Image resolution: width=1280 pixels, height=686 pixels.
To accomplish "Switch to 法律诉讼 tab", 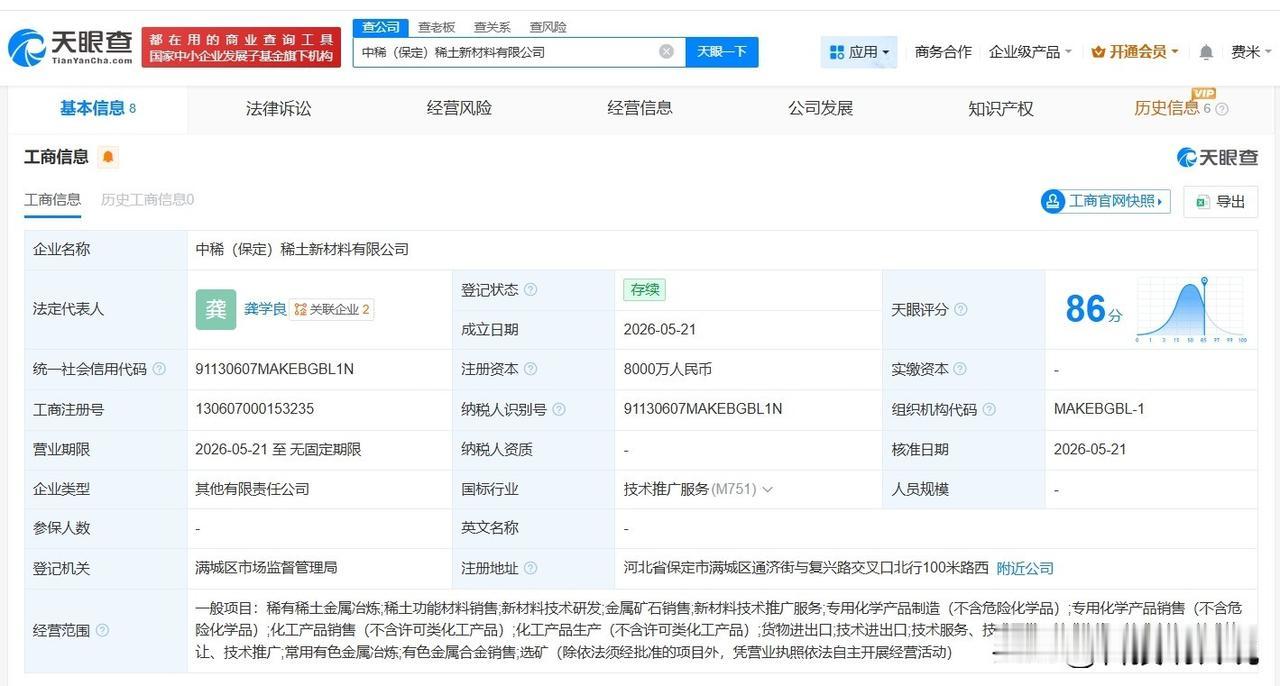I will [279, 108].
